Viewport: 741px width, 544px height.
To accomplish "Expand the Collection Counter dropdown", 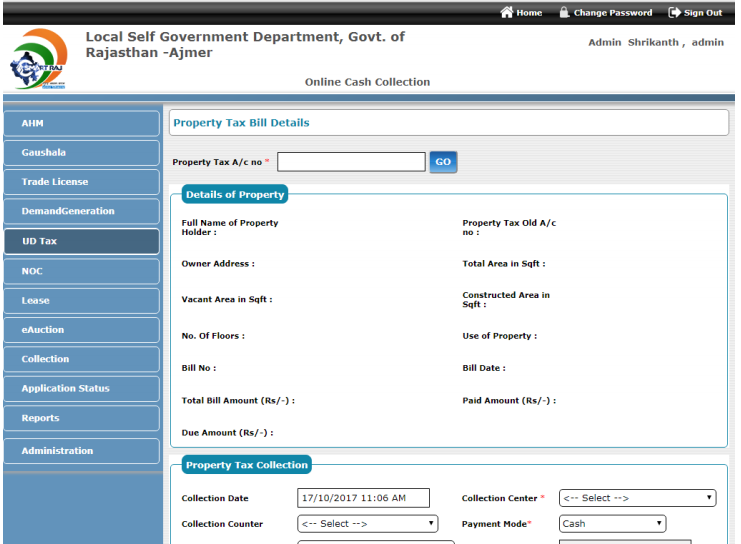I will (x=367, y=524).
